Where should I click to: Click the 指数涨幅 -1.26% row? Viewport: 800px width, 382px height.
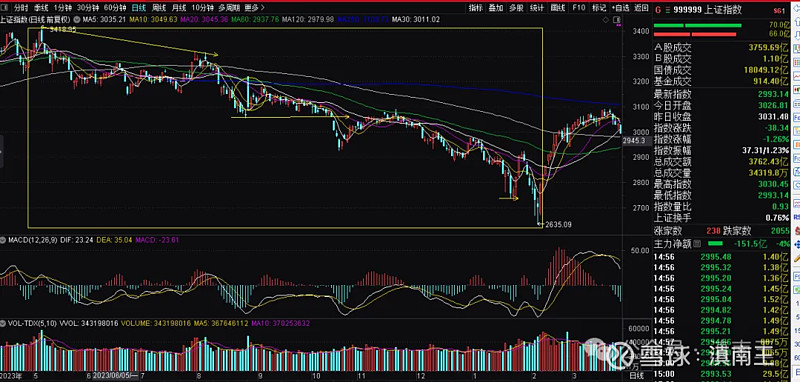point(721,139)
